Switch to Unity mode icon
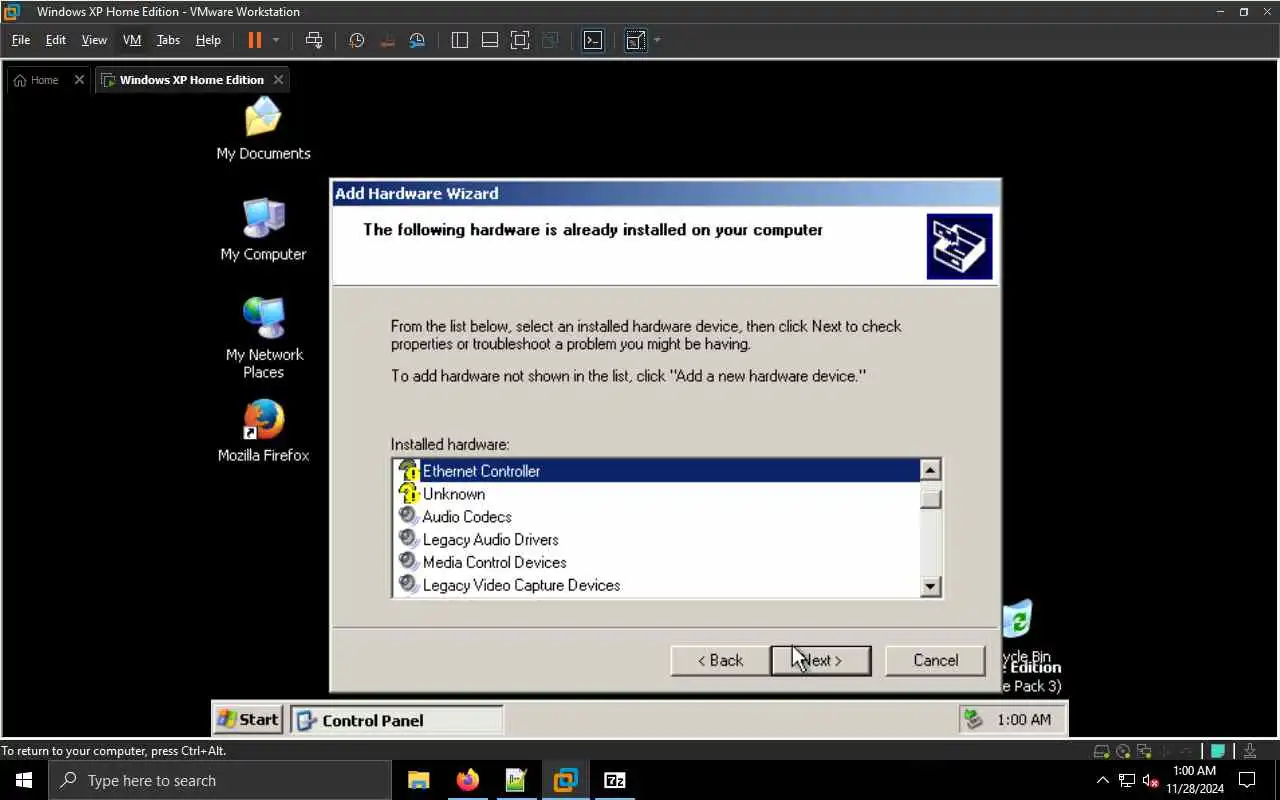1280x800 pixels. point(550,40)
